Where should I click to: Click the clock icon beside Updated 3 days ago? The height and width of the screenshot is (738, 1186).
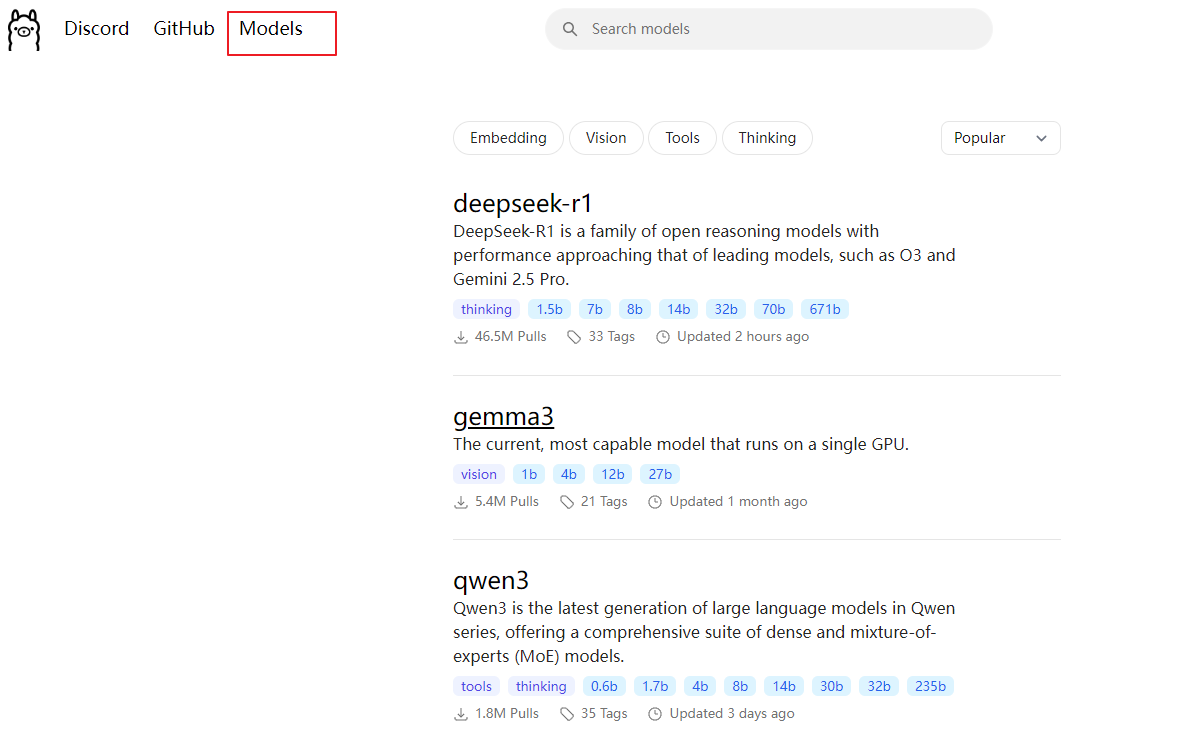tap(655, 714)
